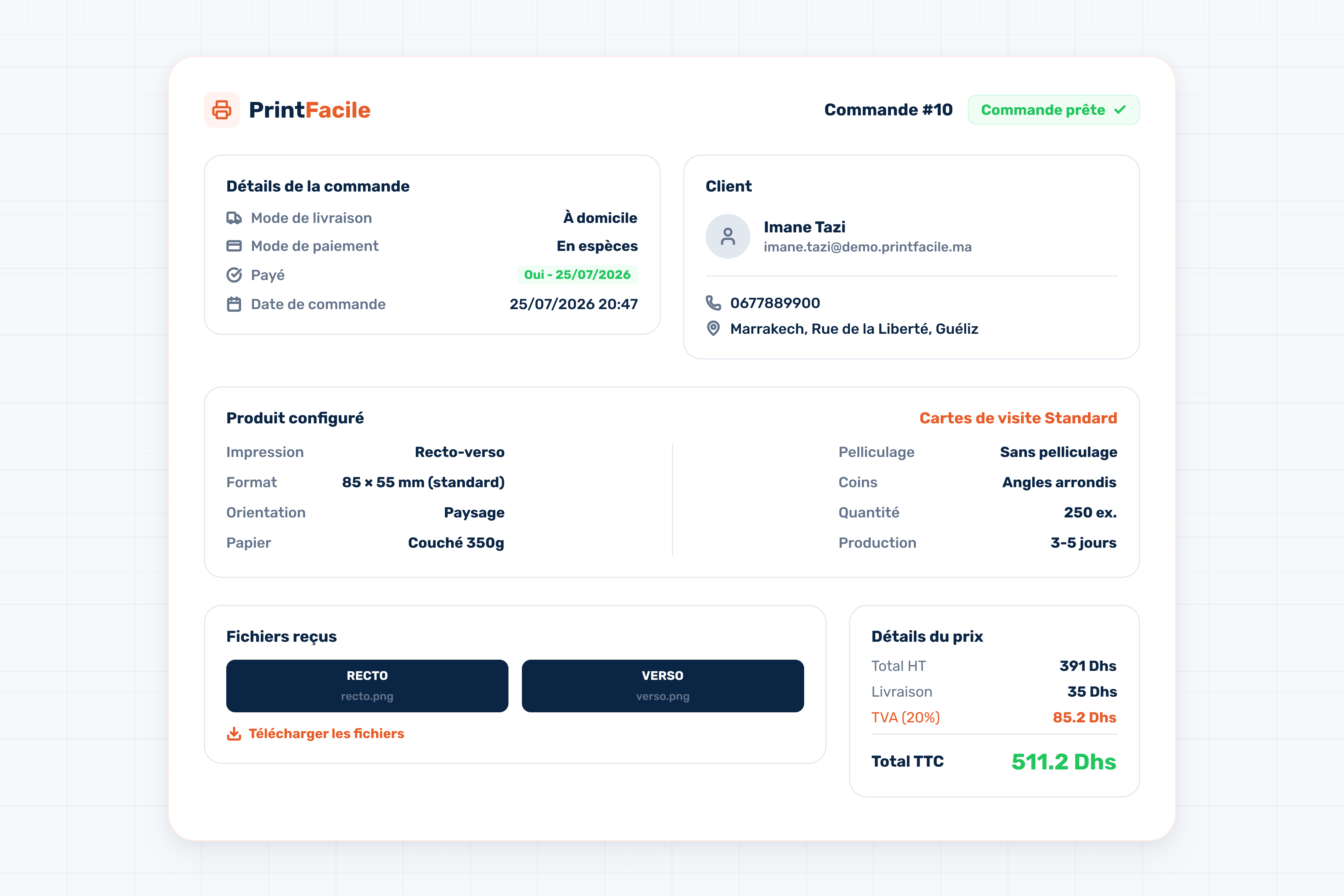Image resolution: width=1344 pixels, height=896 pixels.
Task: Click the À domicile delivery value
Action: tap(601, 218)
